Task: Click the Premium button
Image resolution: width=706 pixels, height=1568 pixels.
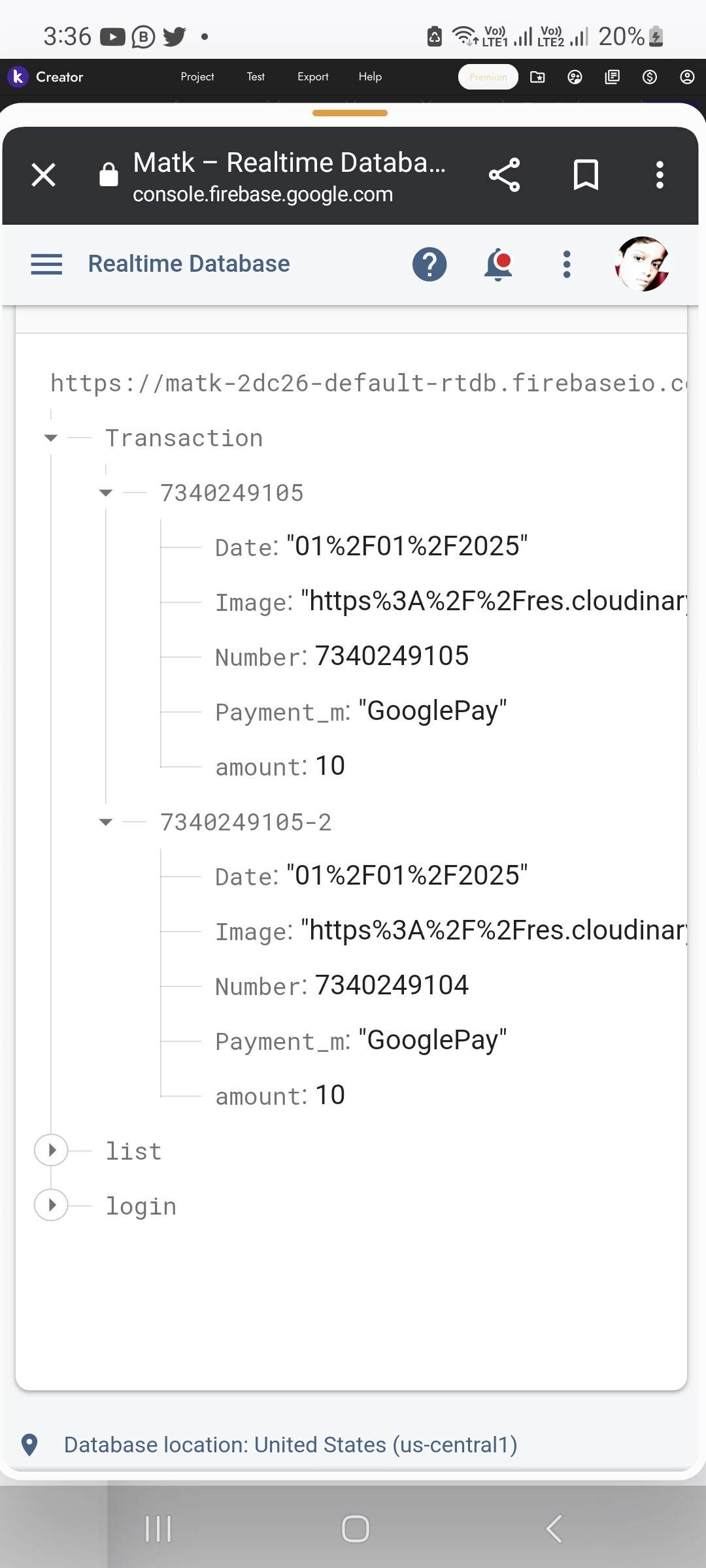Action: click(x=488, y=76)
